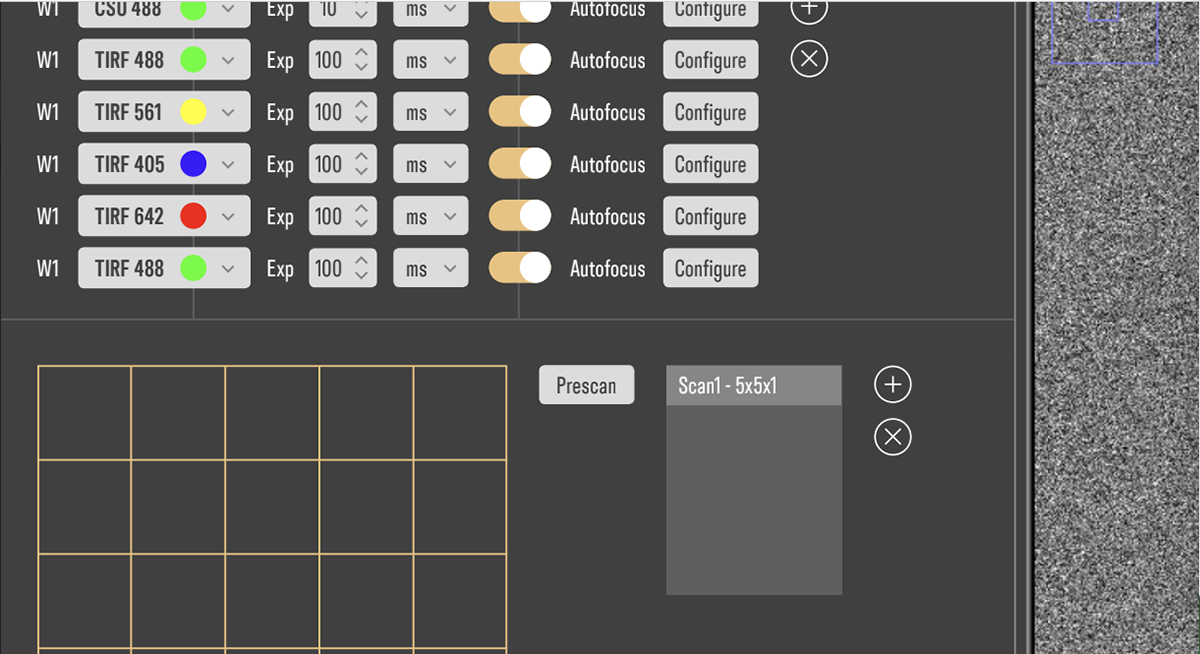1200x654 pixels.
Task: Configure autofocus for TIRF 642
Action: point(710,216)
